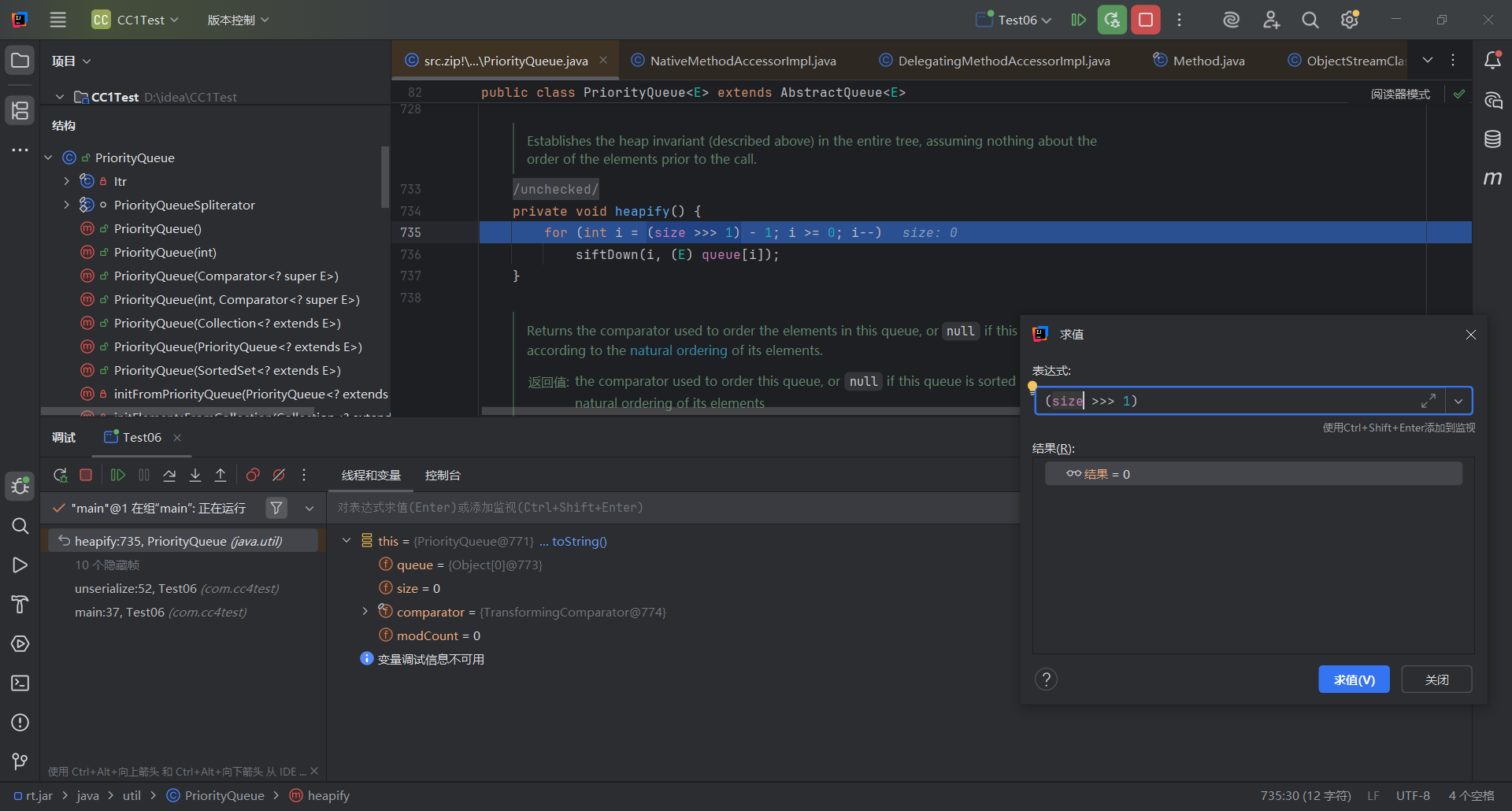Viewport: 1512px width, 811px height.
Task: Collapse the 'this' variable node
Action: [x=346, y=541]
